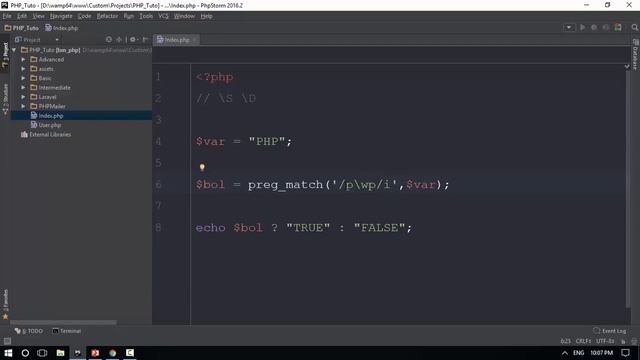This screenshot has width=640, height=360.
Task: Open the Window menu
Action: (x=184, y=16)
